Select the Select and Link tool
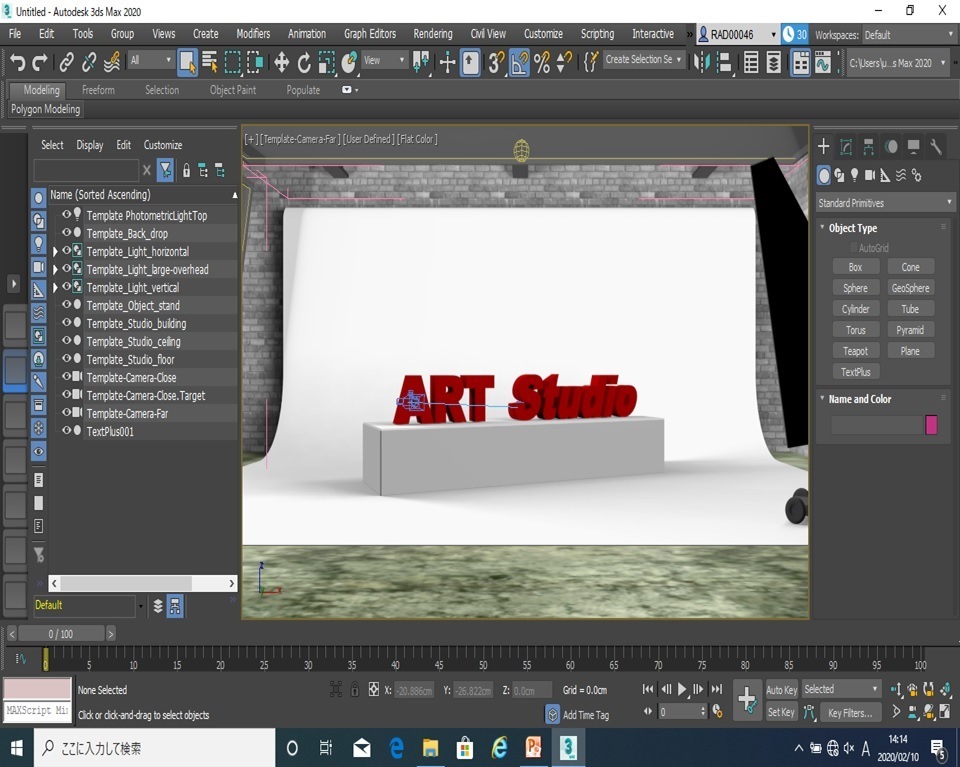The image size is (960, 767). pyautogui.click(x=66, y=62)
